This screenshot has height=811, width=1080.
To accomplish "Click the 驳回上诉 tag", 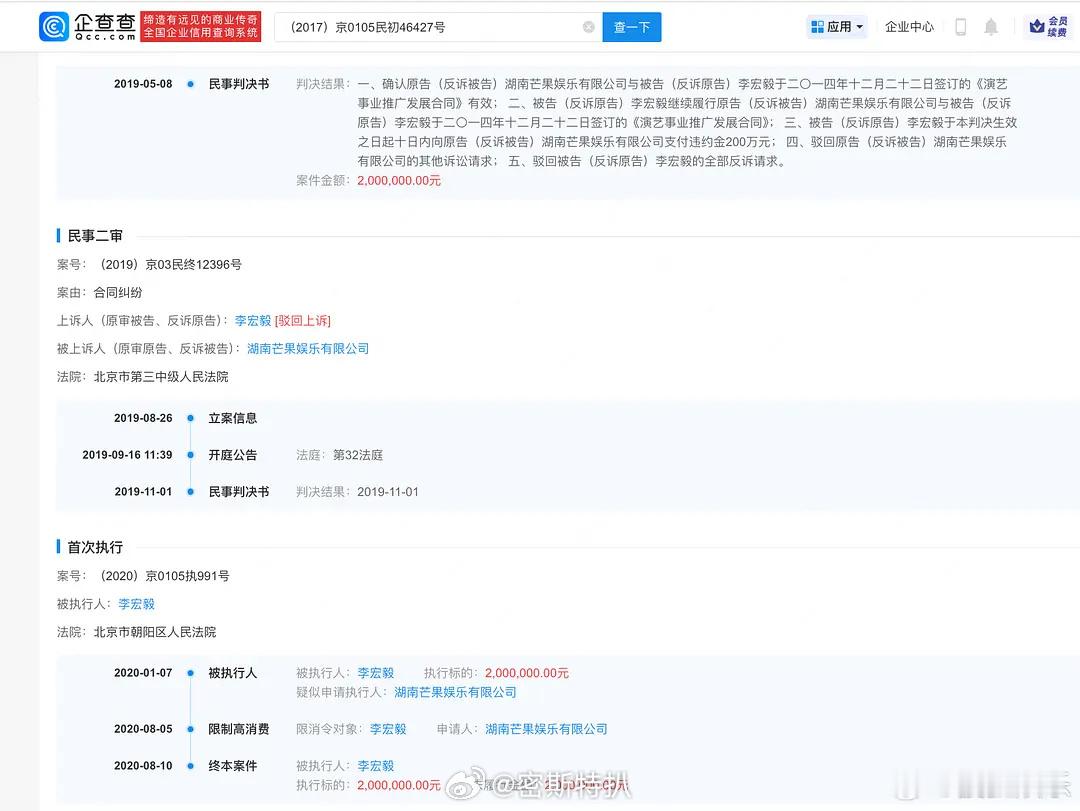I will click(303, 320).
